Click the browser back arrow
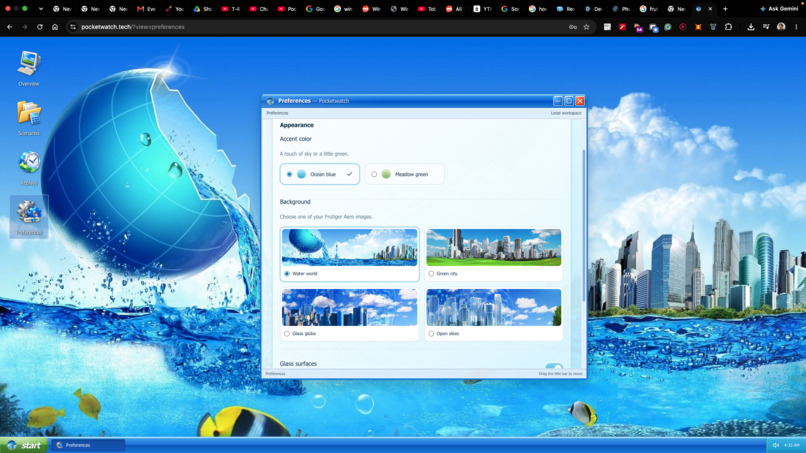Viewport: 806px width, 453px height. (x=10, y=27)
